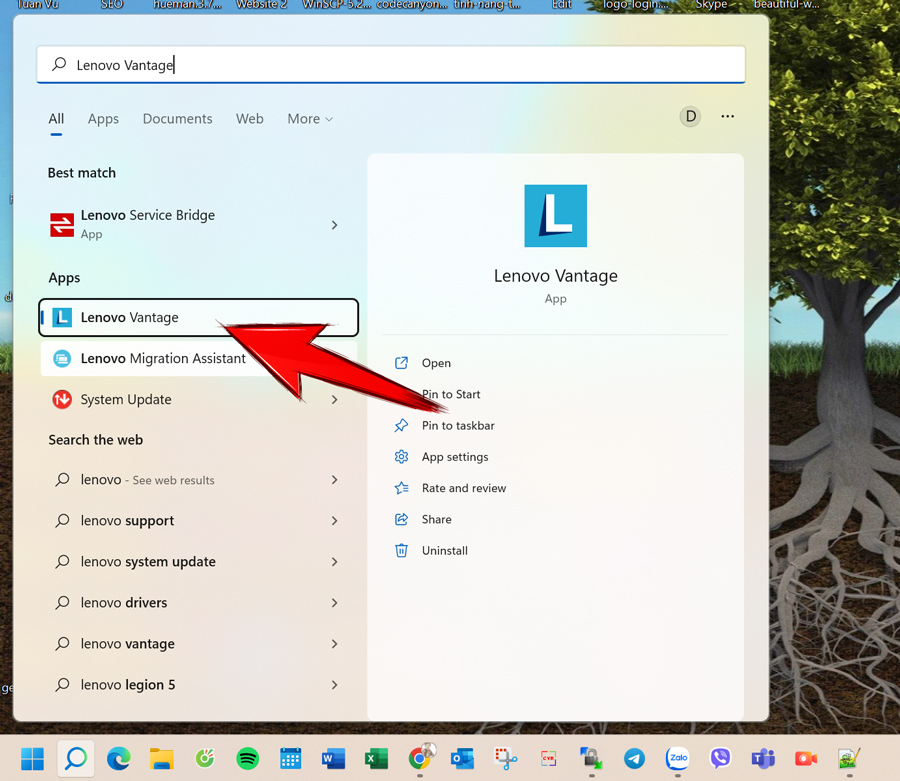This screenshot has height=781, width=900.
Task: Select Pin to taskbar option
Action: point(458,425)
